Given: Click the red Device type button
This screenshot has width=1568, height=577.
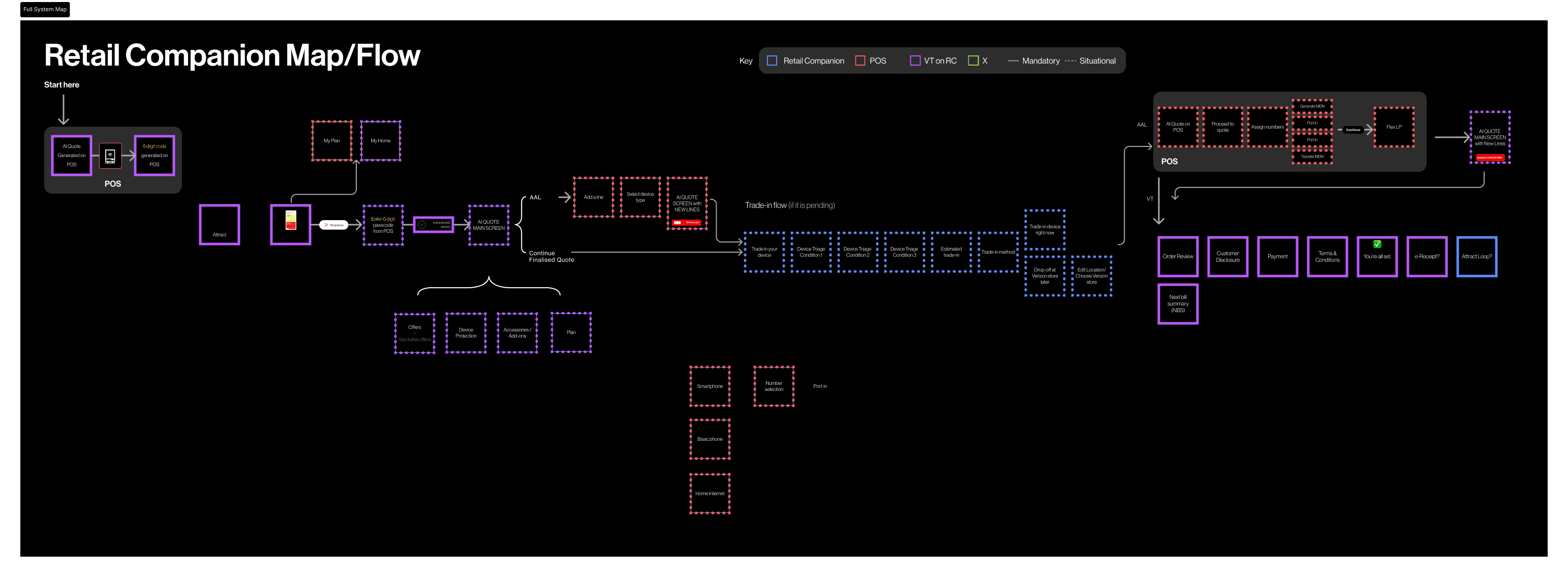Looking at the screenshot, I should click(x=687, y=223).
